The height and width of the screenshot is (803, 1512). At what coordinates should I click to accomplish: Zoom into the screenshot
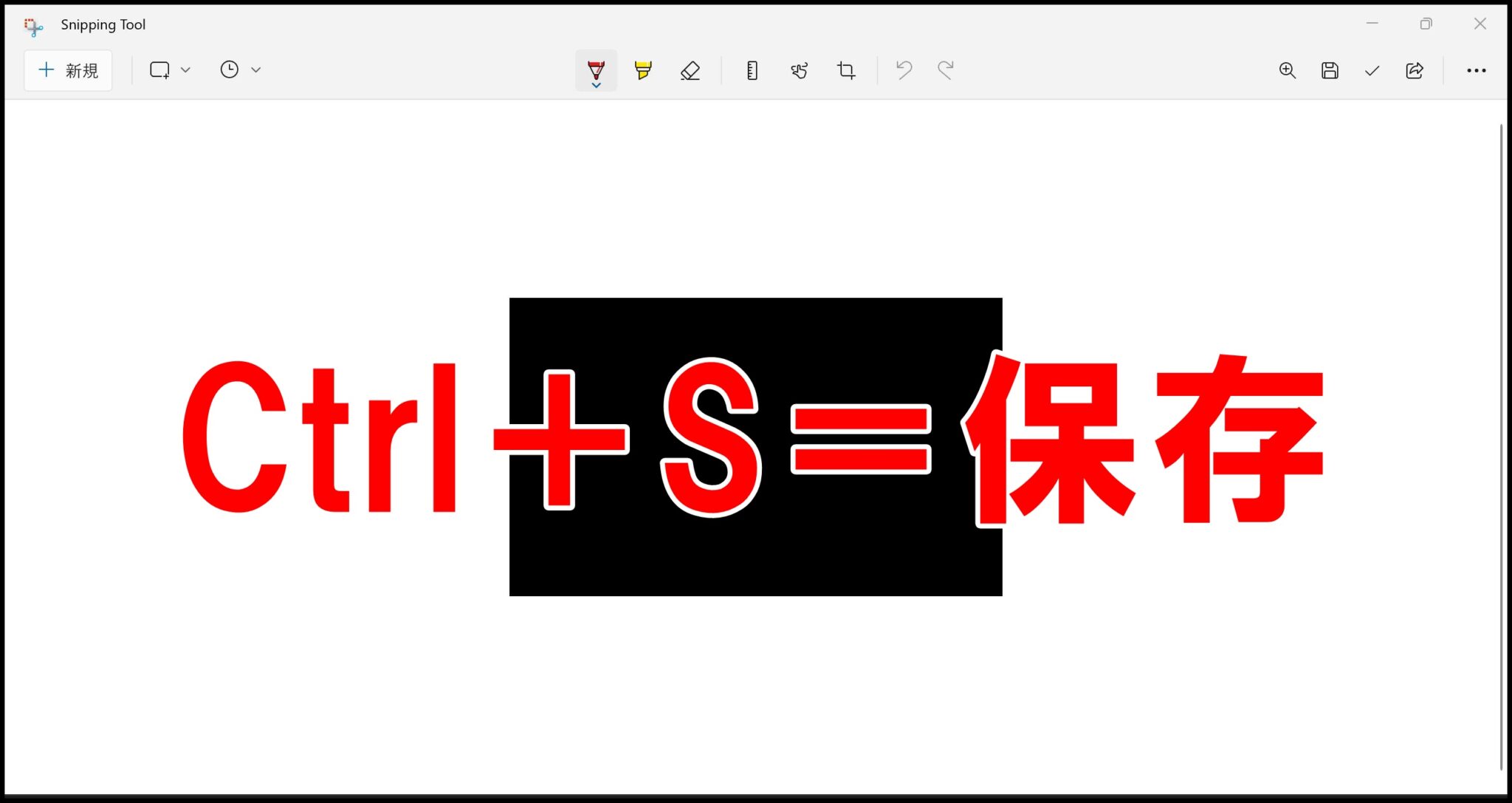pyautogui.click(x=1287, y=70)
